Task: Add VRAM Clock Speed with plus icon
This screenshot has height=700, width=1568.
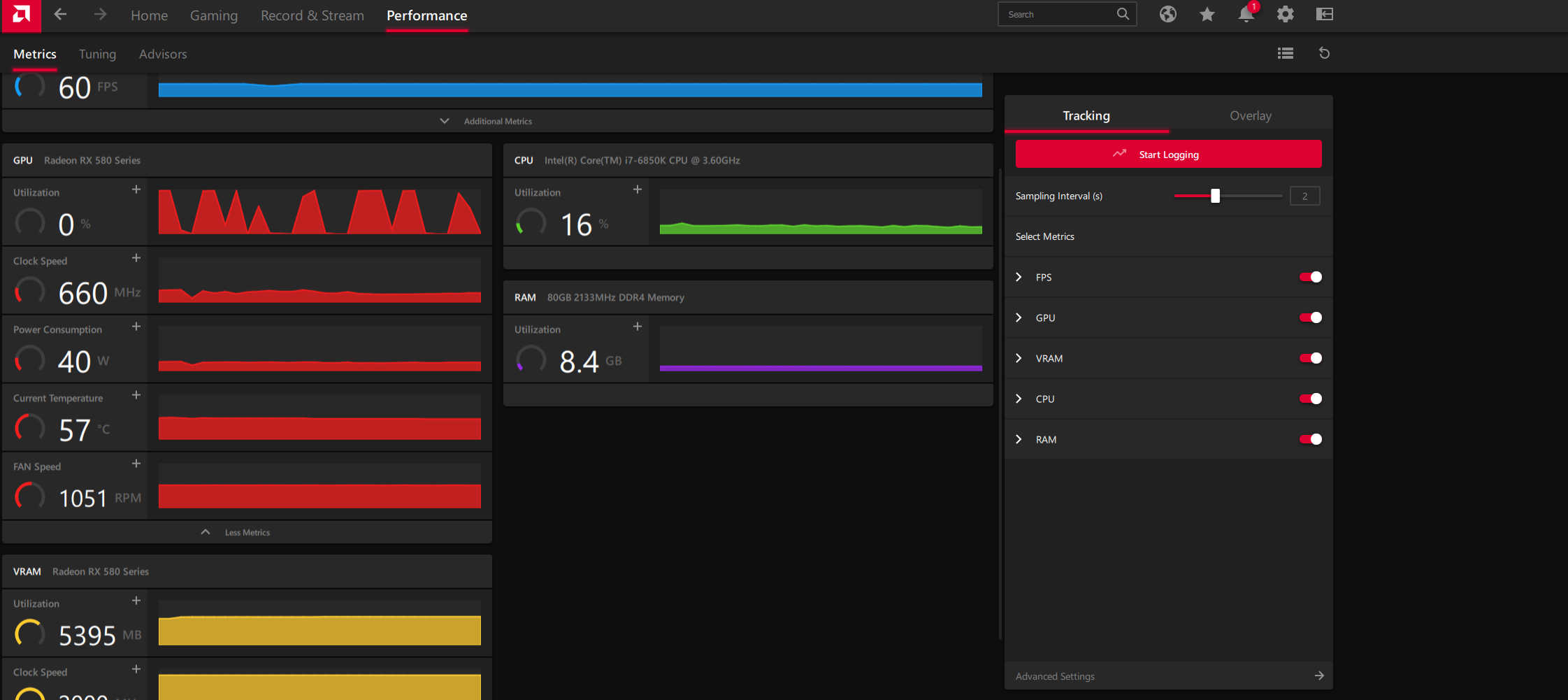Action: click(136, 669)
